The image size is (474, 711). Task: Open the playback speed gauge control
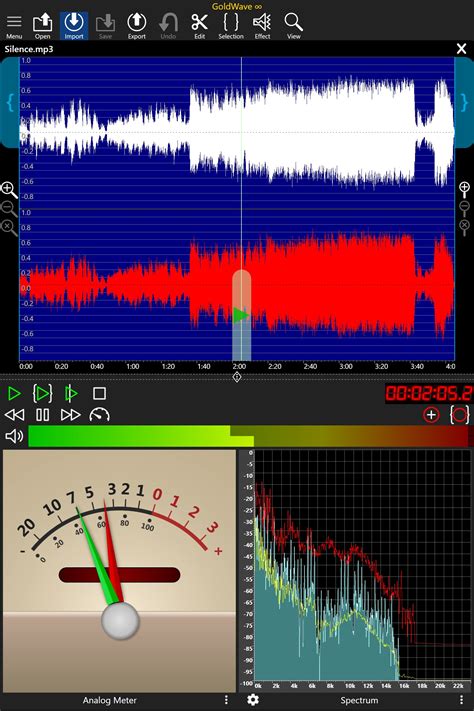pos(99,414)
